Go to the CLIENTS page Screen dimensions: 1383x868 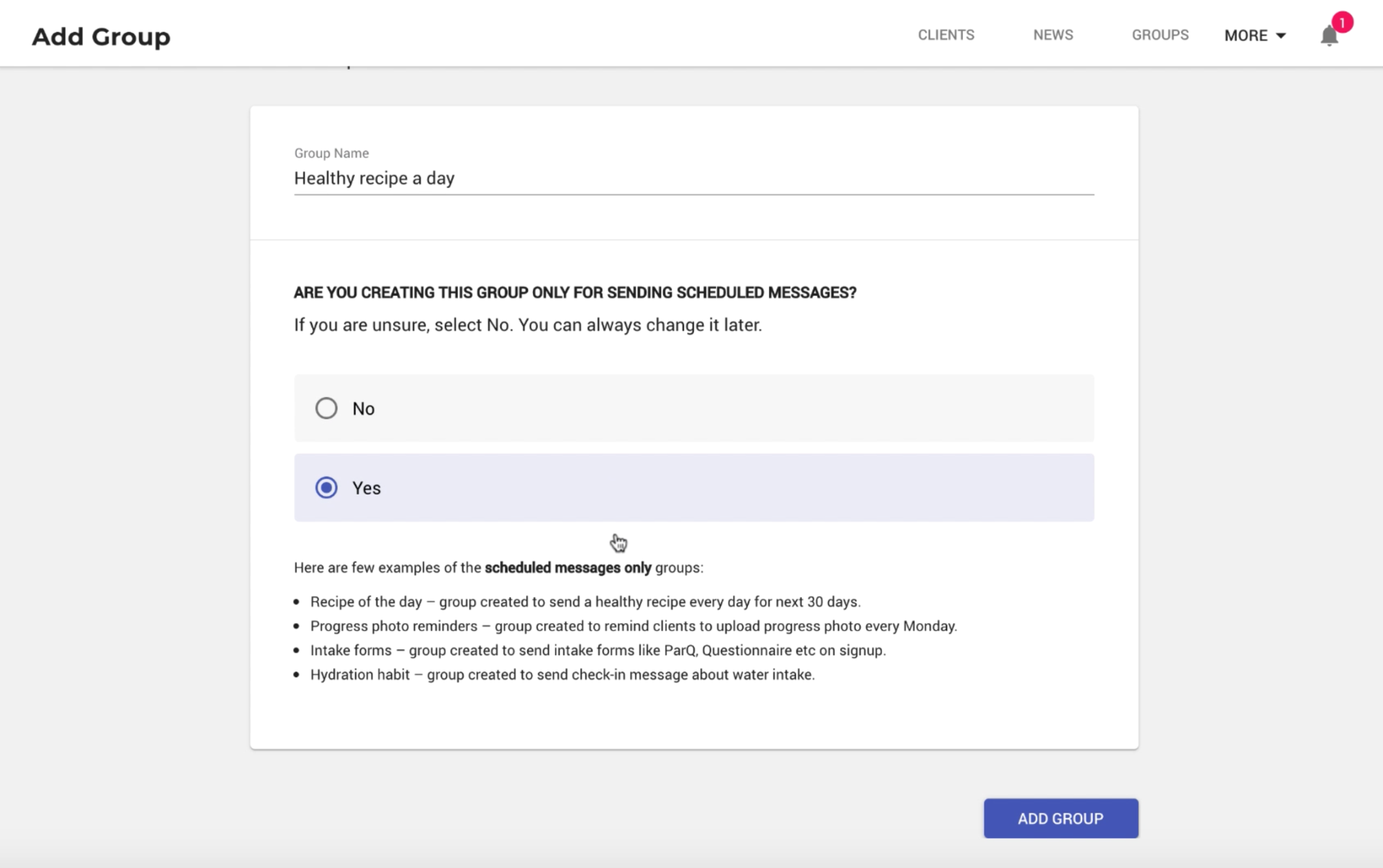pyautogui.click(x=946, y=35)
